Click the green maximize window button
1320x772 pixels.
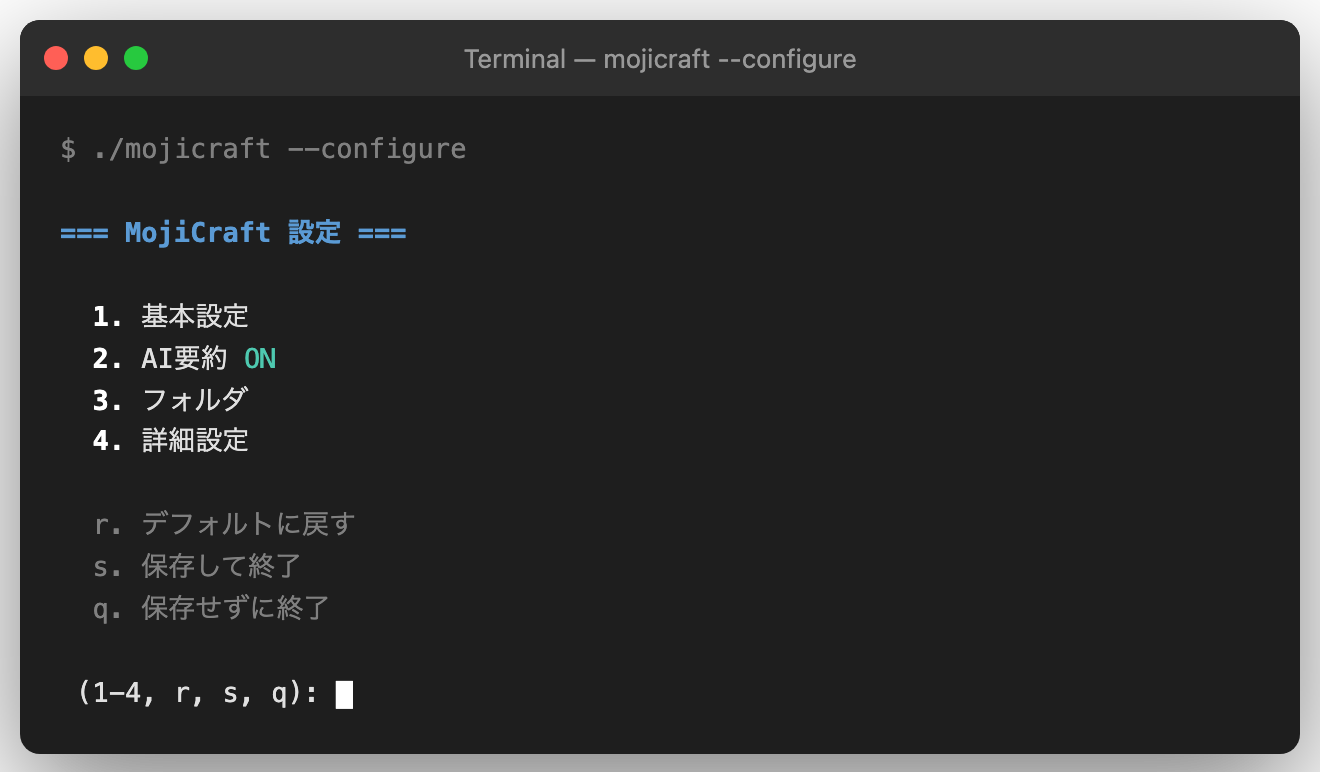click(136, 59)
